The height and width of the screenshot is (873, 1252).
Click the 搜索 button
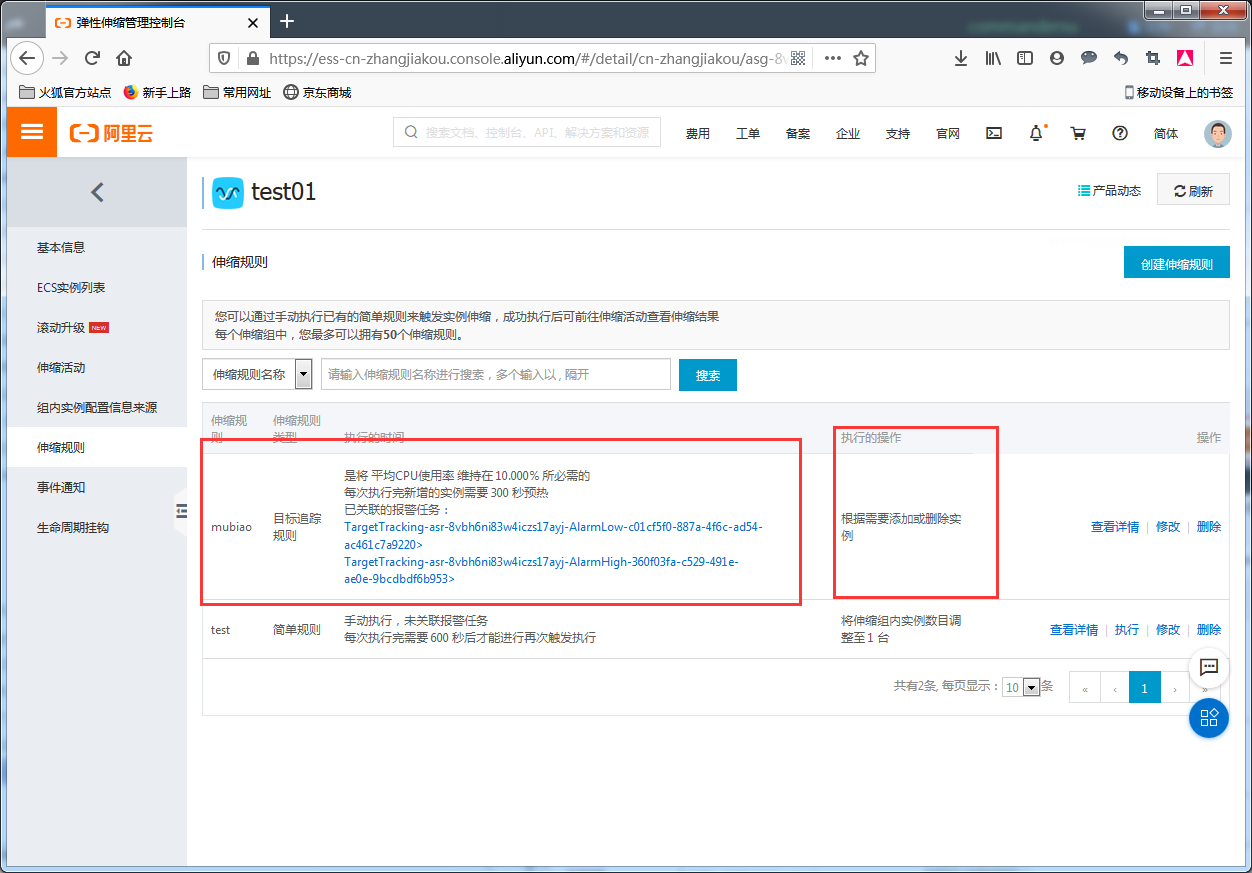click(707, 375)
